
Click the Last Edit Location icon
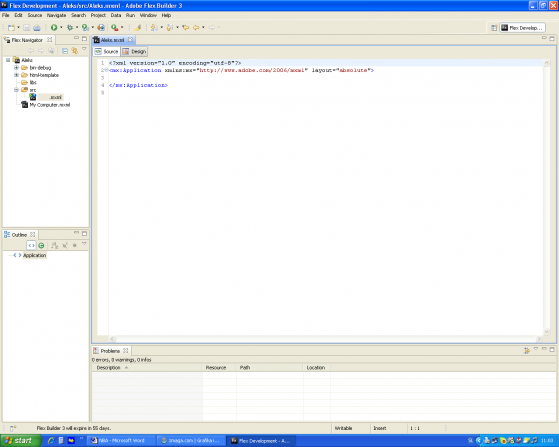coord(186,27)
